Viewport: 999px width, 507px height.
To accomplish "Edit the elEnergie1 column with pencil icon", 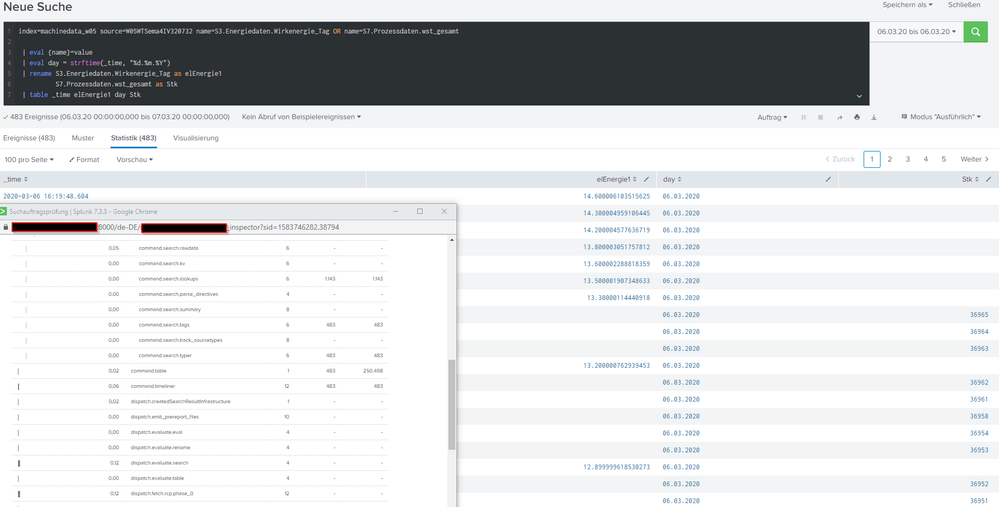I will [x=647, y=179].
